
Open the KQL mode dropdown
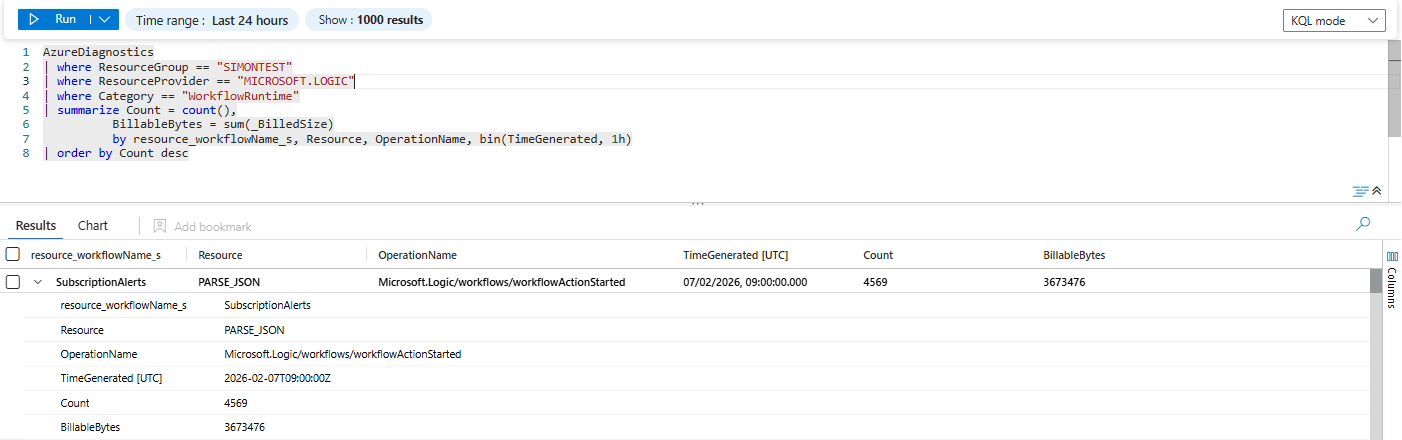1334,21
